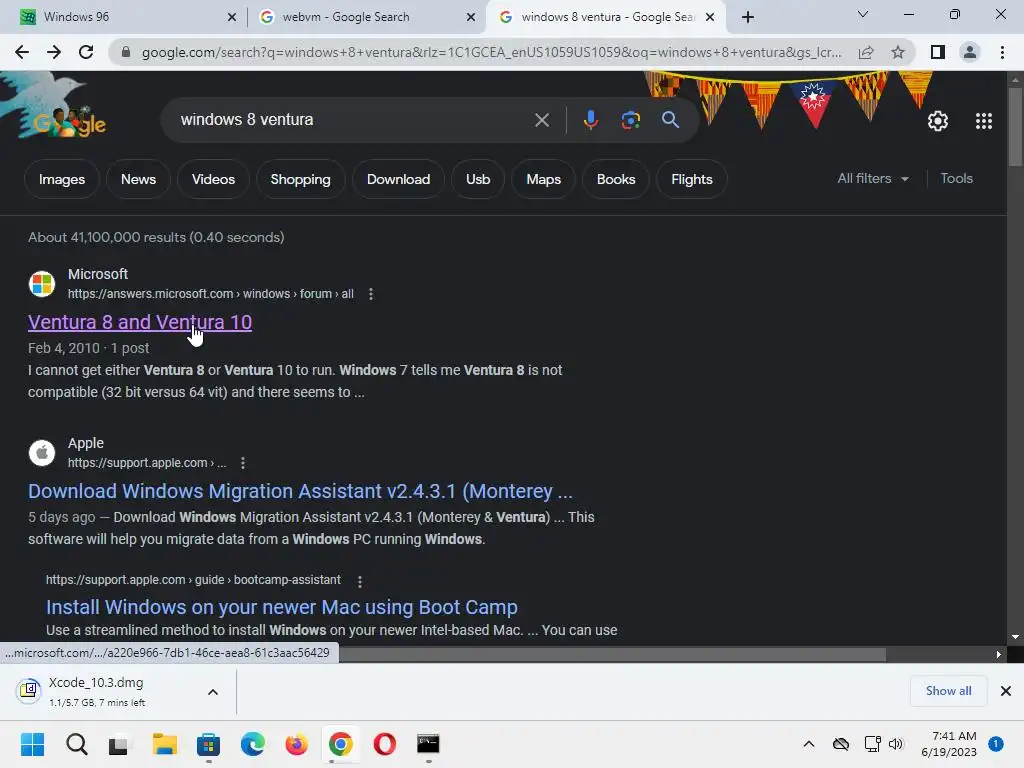
Task: Open the Ventura 8 and Ventura 10 result
Action: 140,322
